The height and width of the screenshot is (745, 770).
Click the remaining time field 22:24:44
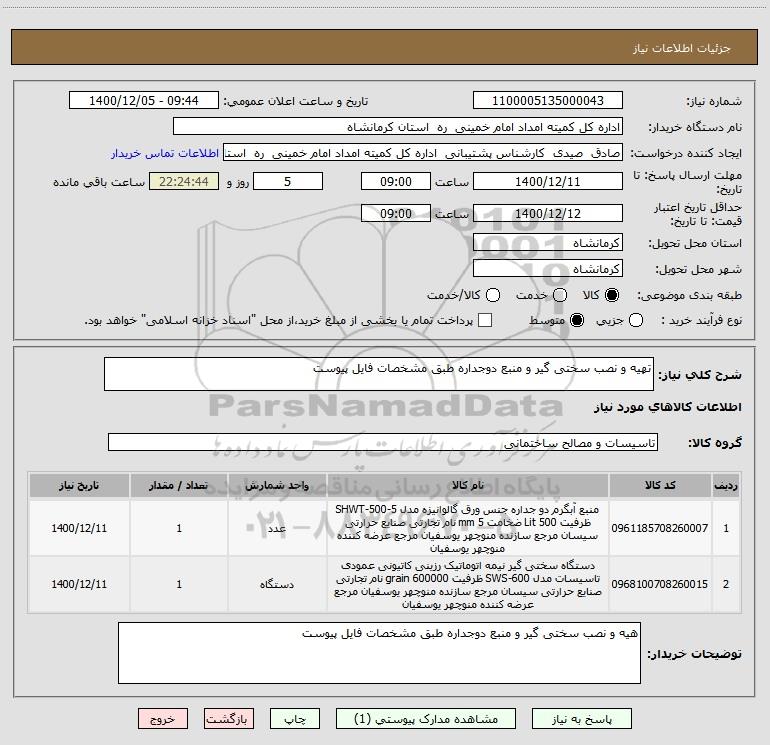point(184,181)
